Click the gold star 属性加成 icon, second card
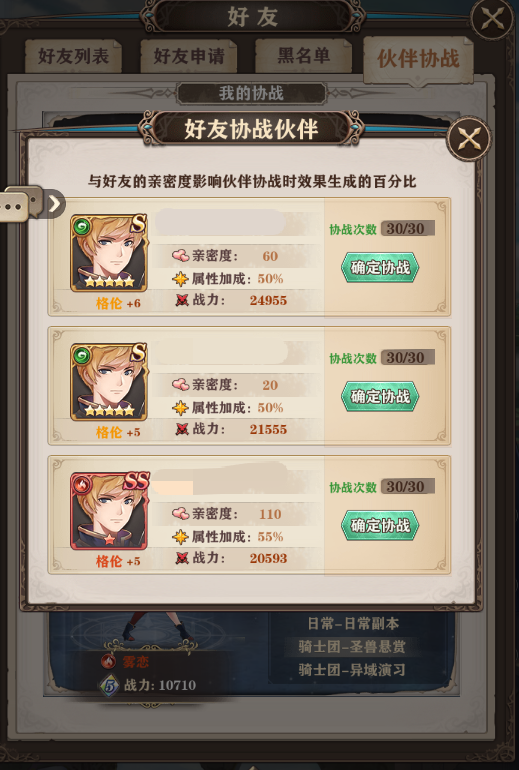 [180, 408]
